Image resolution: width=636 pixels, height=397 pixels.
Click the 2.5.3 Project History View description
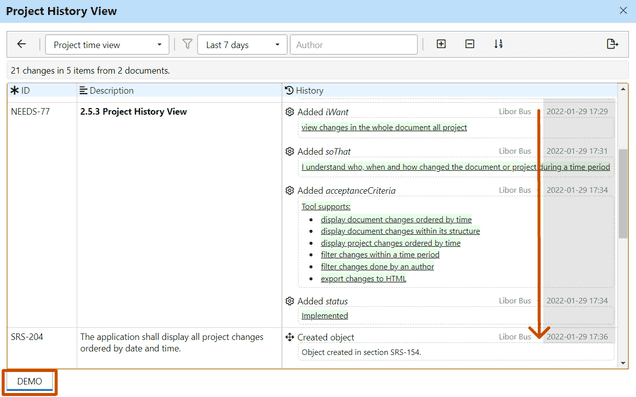tap(133, 112)
